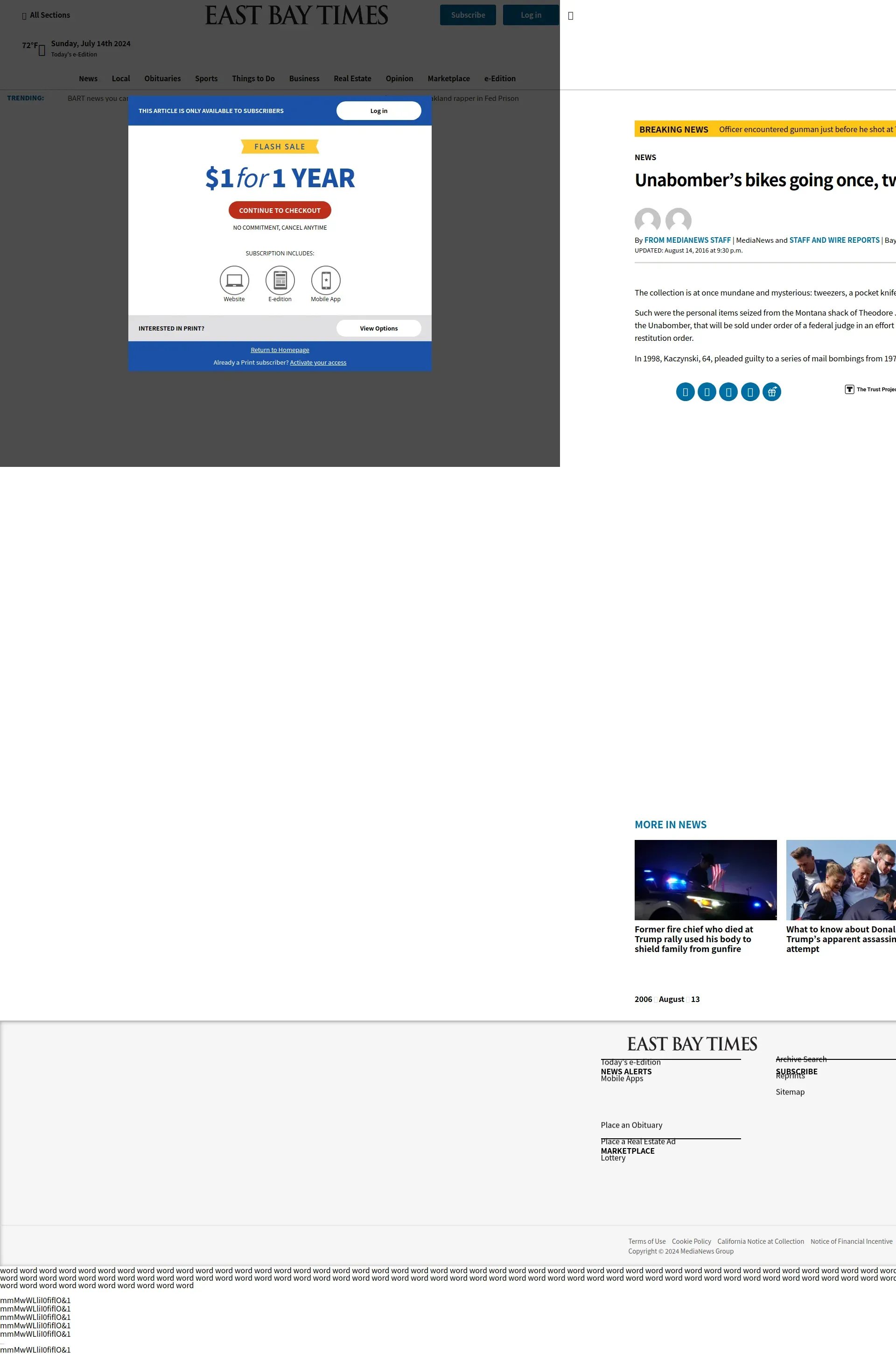Screen dimensions: 896x1354
Task: Open the Opinion nav item
Action: click(399, 78)
